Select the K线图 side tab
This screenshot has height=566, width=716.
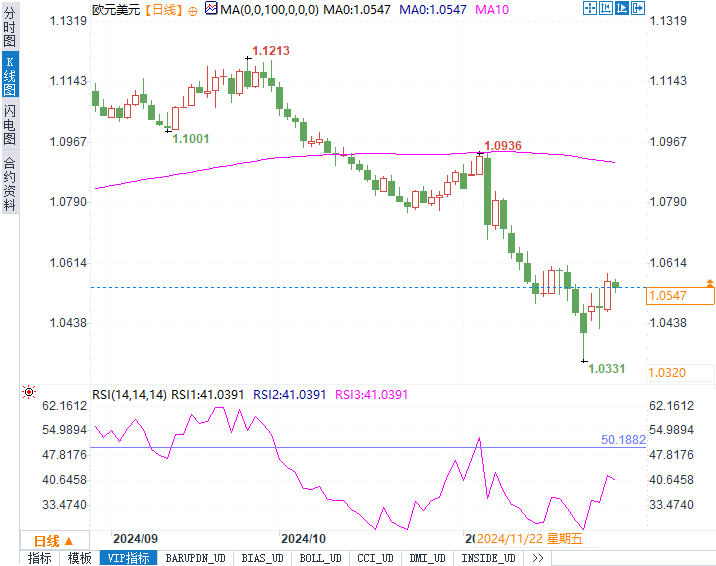(10, 75)
